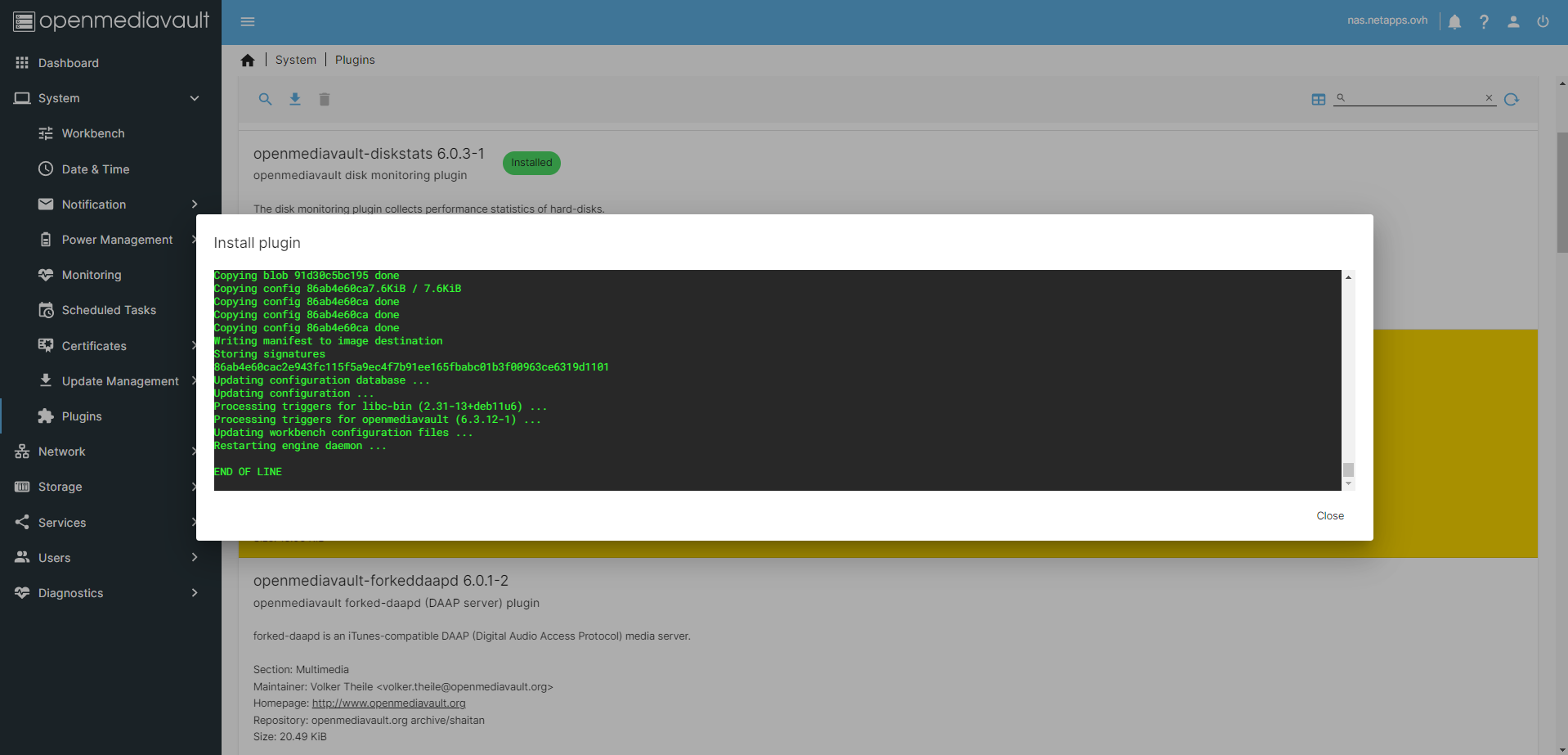Expand the Diagnostics menu chevron

pos(195,593)
